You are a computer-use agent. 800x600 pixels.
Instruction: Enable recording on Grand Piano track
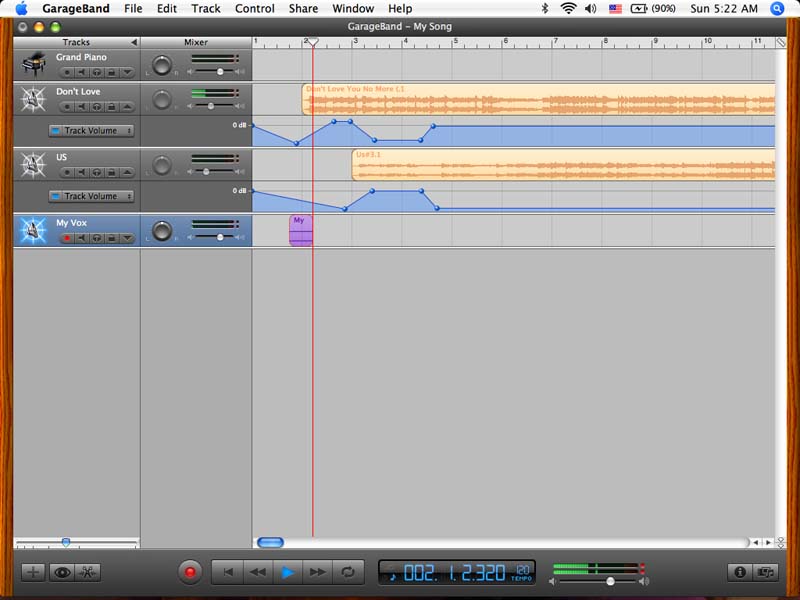tap(67, 72)
